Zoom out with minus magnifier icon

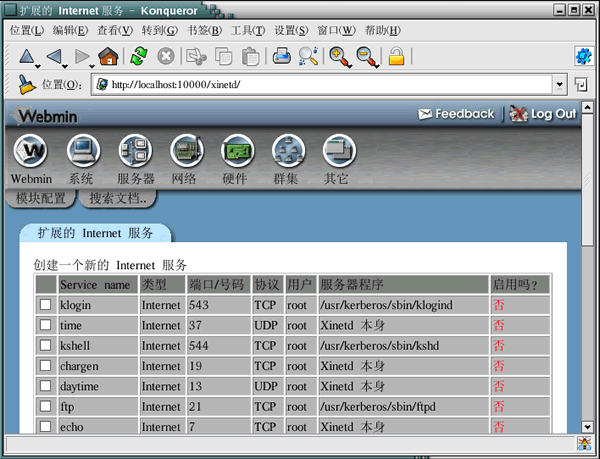pos(366,56)
